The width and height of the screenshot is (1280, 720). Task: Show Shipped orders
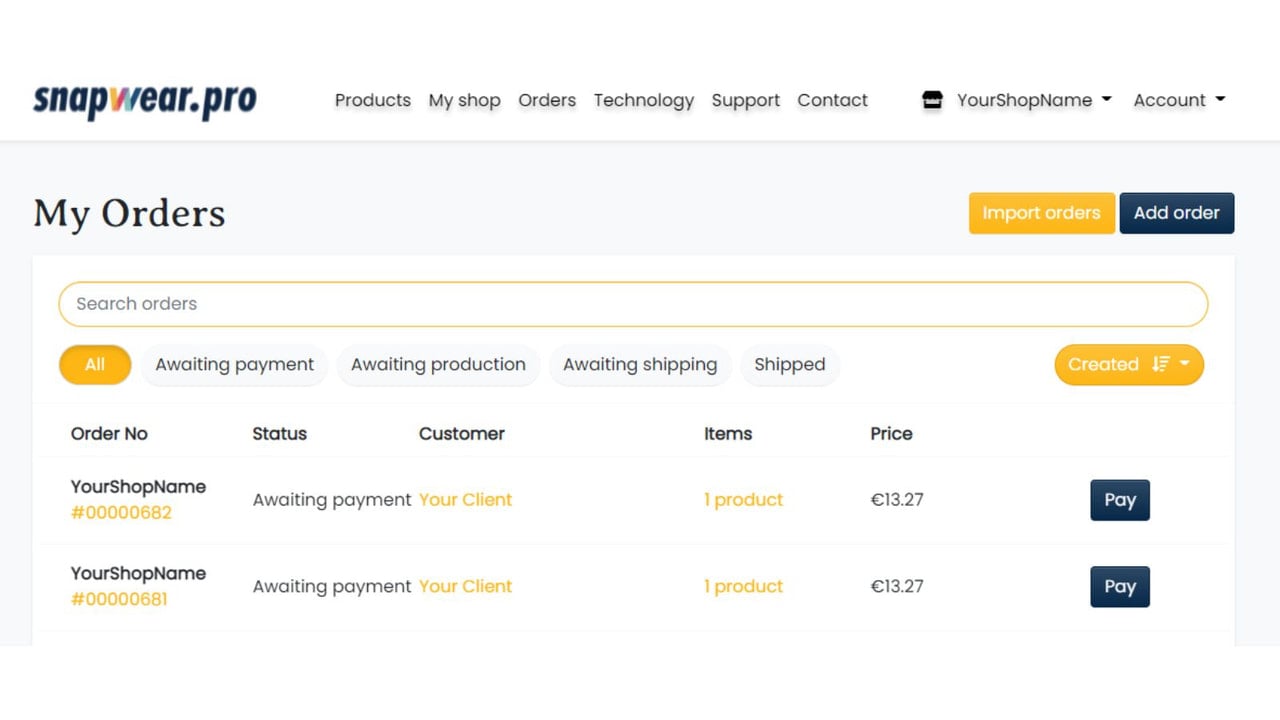point(790,365)
